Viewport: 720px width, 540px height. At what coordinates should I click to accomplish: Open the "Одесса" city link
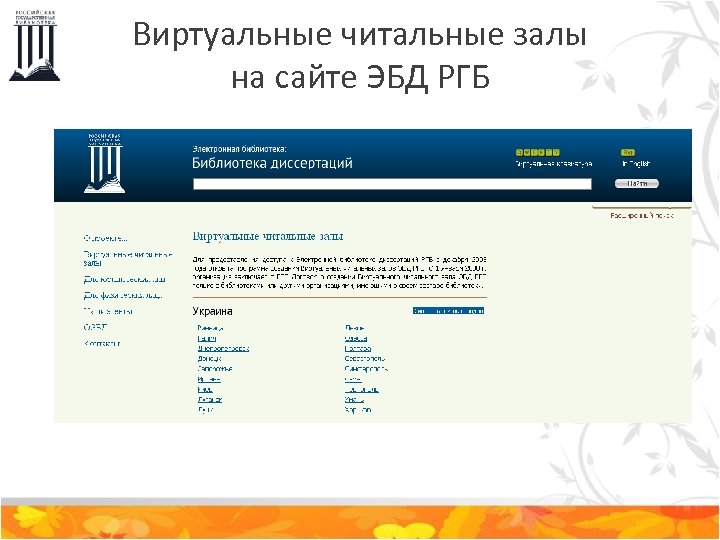(356, 338)
